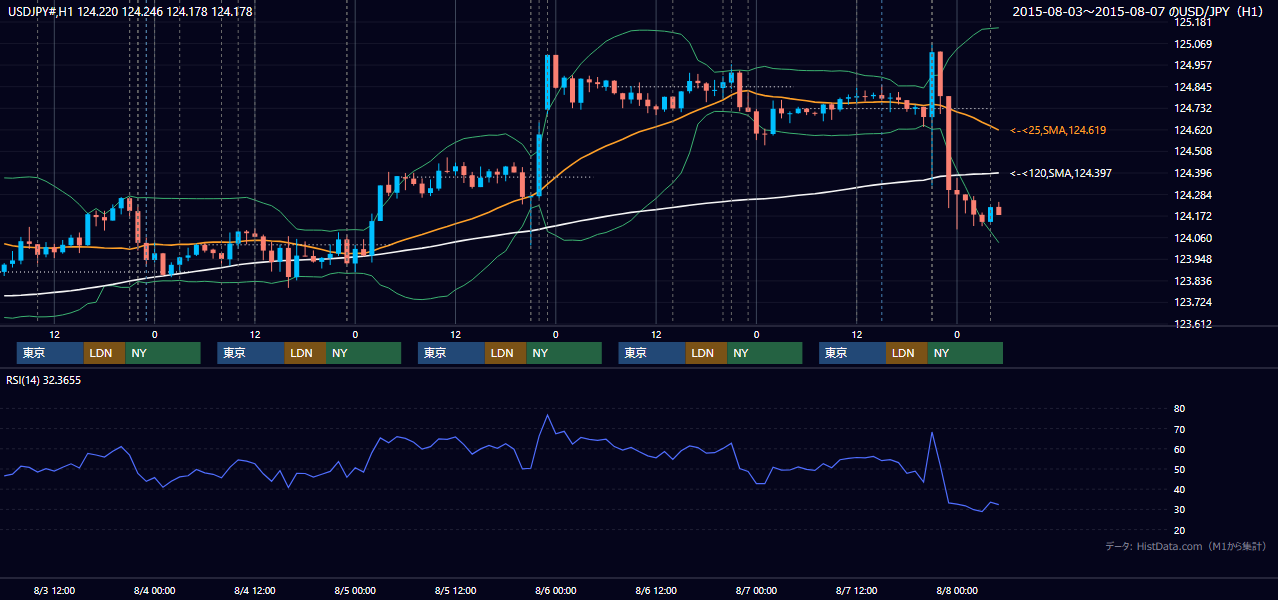The width and height of the screenshot is (1278, 600).
Task: Click the 8/7 12:00 time axis label
Action: tap(856, 590)
